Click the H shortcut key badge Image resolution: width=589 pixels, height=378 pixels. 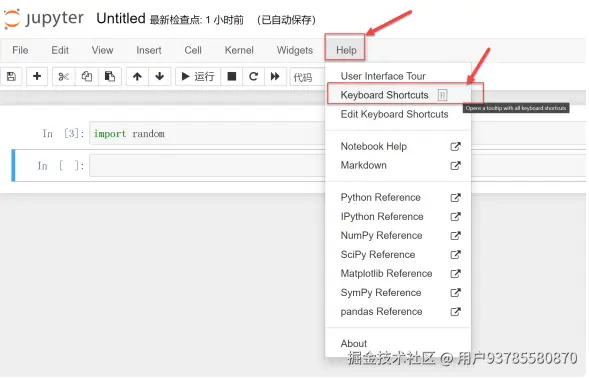443,95
